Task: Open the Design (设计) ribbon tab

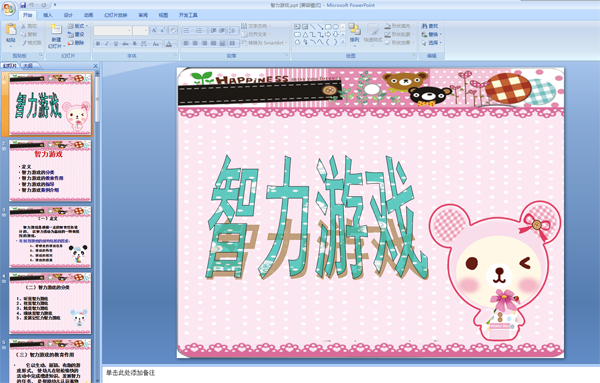Action: tap(68, 15)
